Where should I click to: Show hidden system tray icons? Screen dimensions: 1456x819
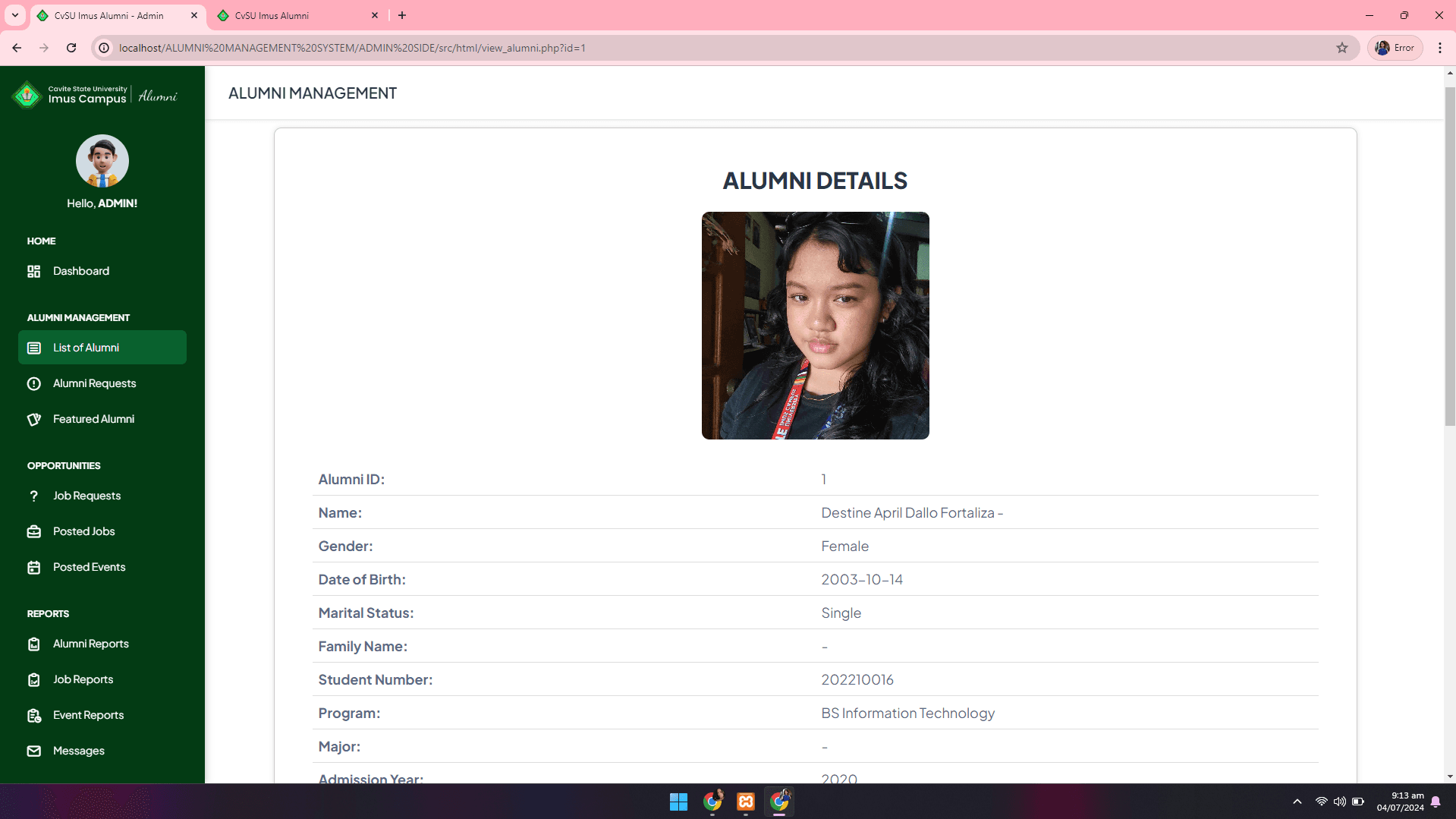click(x=1297, y=802)
